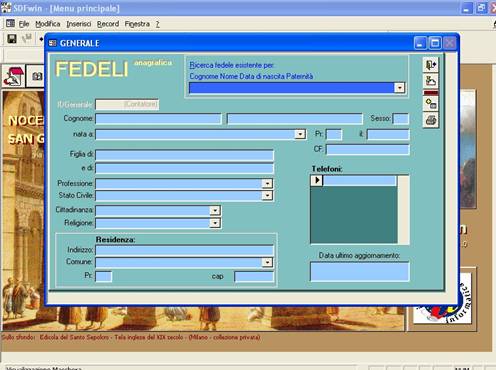Expand the Ricerca fedele search combo box
This screenshot has height=370, width=496.
click(399, 88)
